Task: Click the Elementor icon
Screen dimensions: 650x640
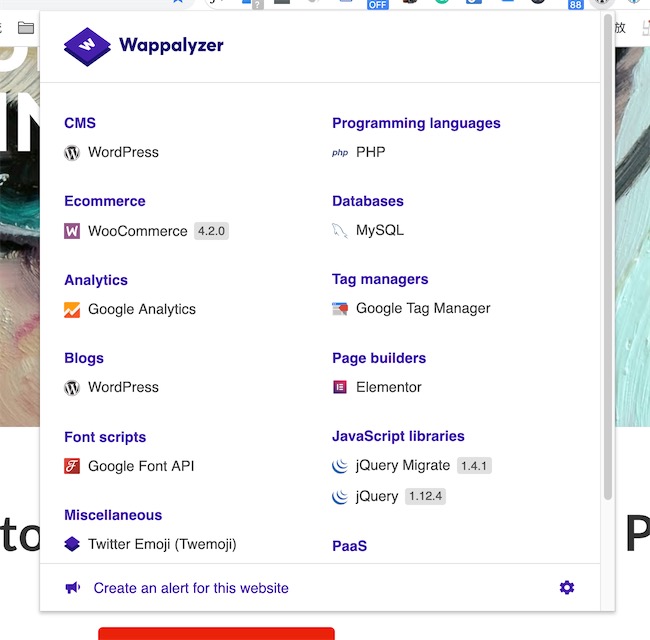Action: click(340, 387)
